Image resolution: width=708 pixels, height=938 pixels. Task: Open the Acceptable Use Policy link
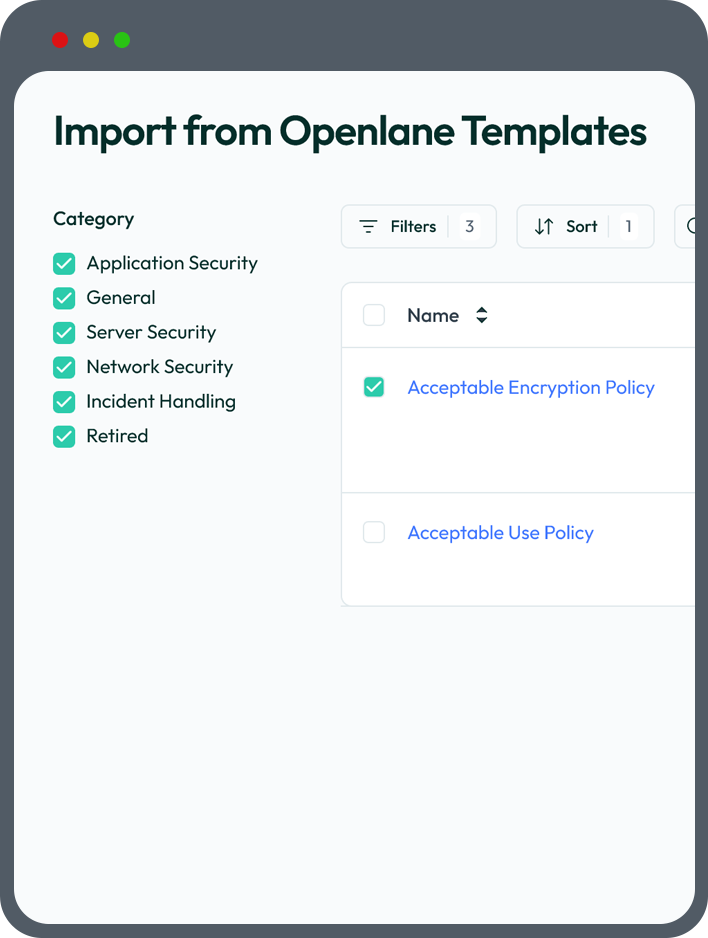(x=501, y=533)
